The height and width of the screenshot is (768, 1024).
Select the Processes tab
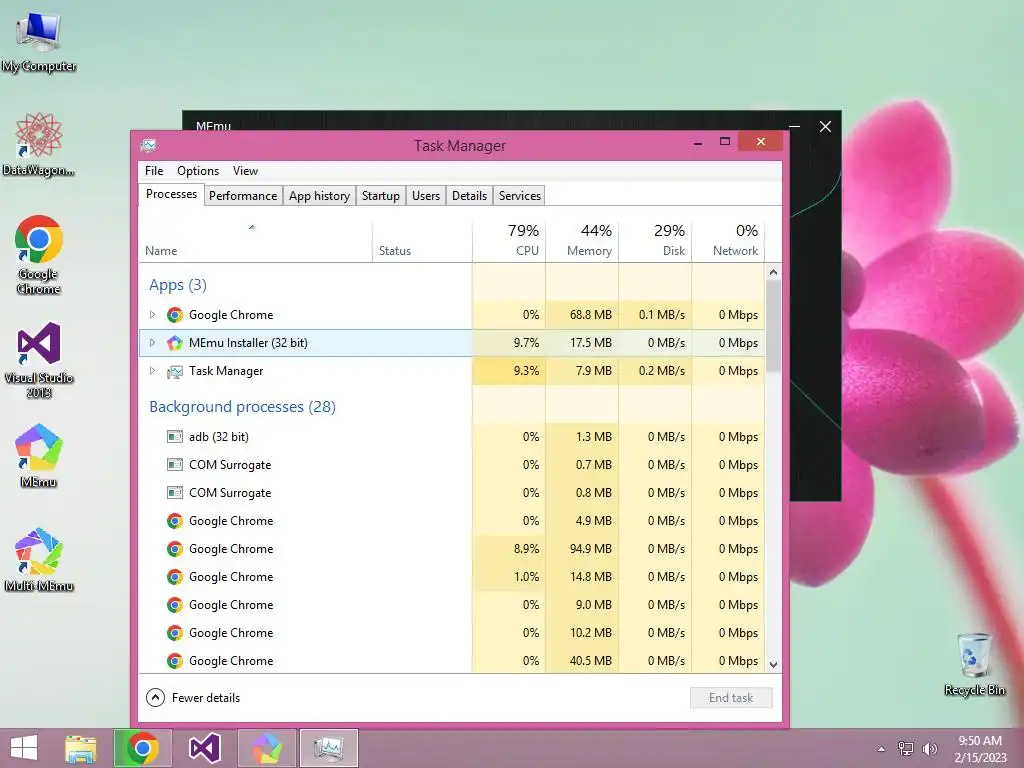tap(171, 195)
